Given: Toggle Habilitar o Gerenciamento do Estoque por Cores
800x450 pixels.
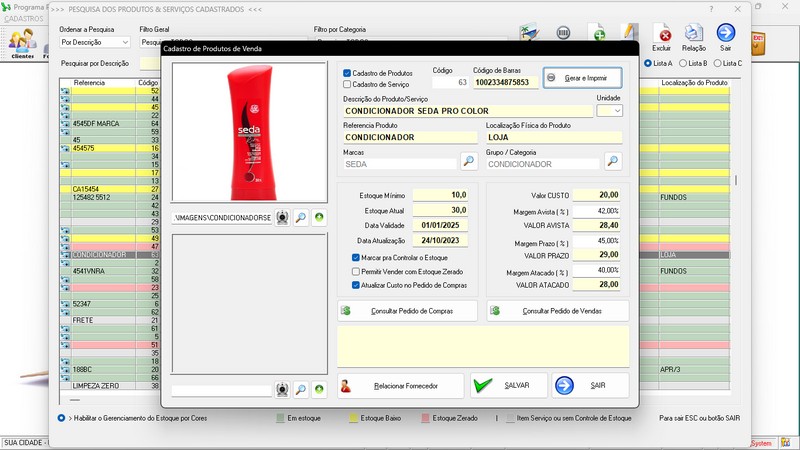Looking at the screenshot, I should [61, 418].
